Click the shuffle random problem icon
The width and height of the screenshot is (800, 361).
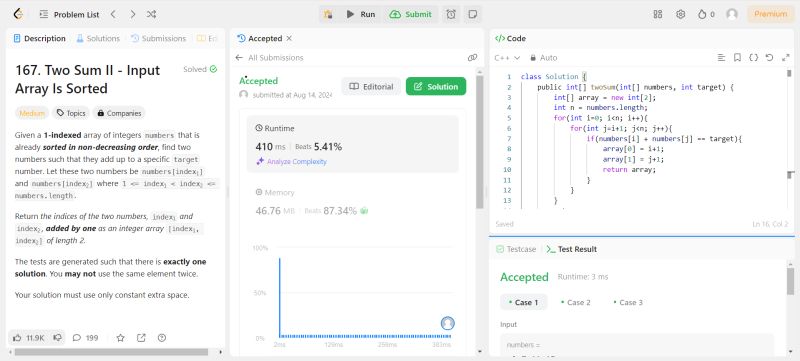click(152, 14)
